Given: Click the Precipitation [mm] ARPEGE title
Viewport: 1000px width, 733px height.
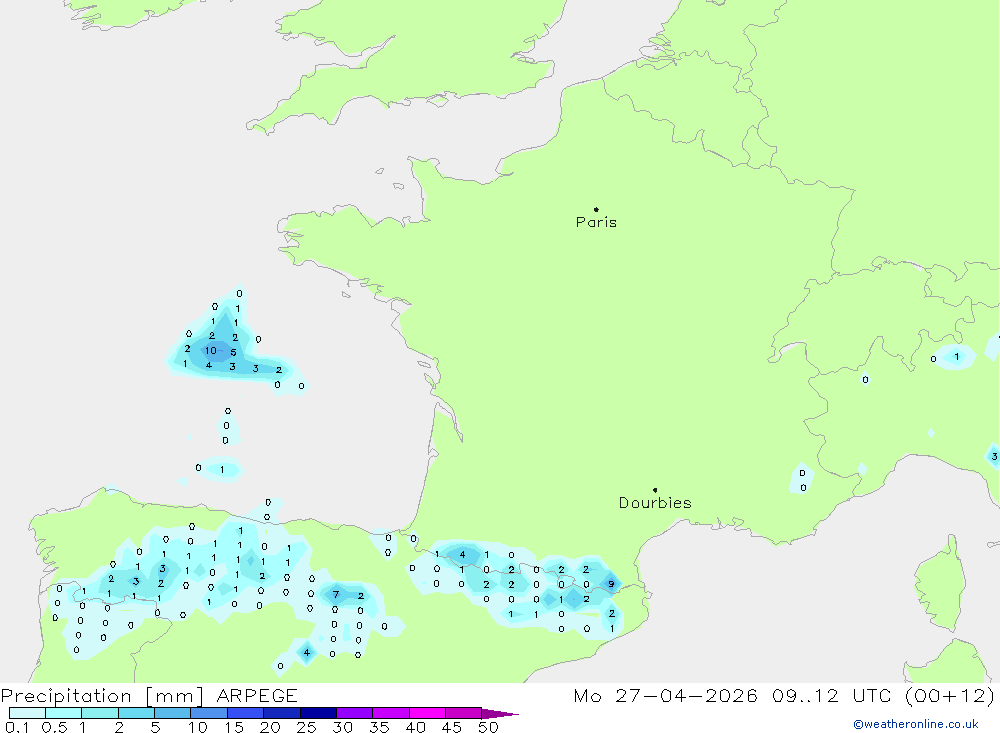Looking at the screenshot, I should pos(149,695).
